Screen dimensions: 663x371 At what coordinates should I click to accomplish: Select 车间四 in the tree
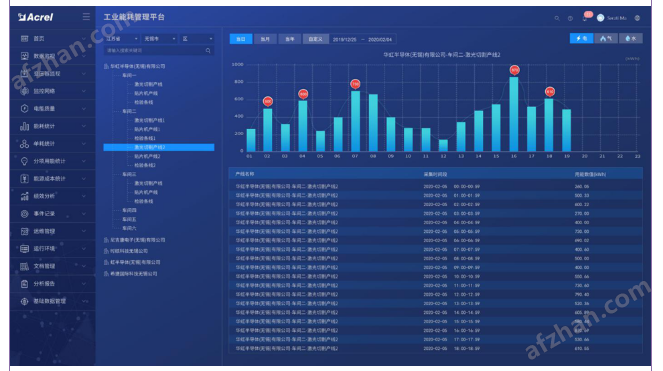[x=129, y=210]
